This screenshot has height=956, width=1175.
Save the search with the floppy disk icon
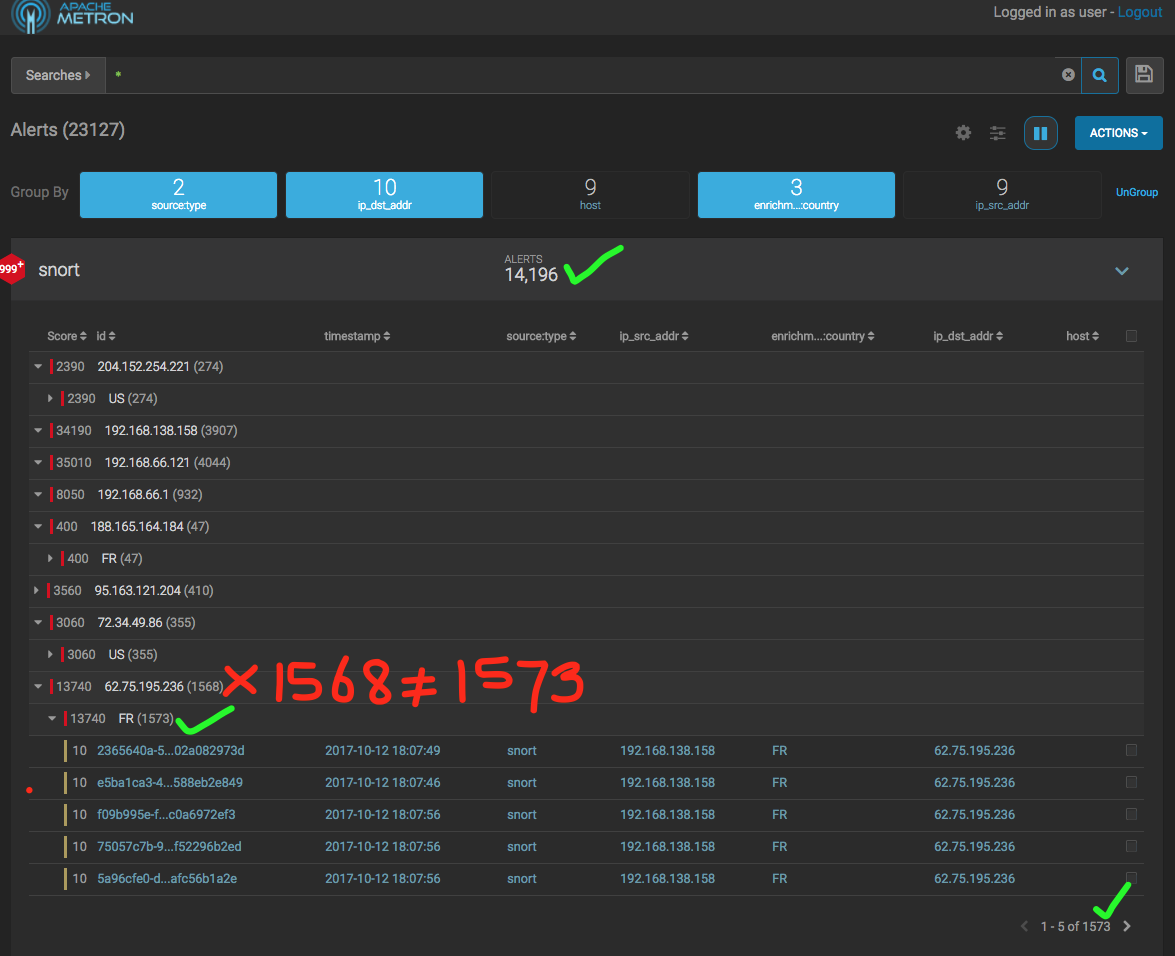[1144, 74]
